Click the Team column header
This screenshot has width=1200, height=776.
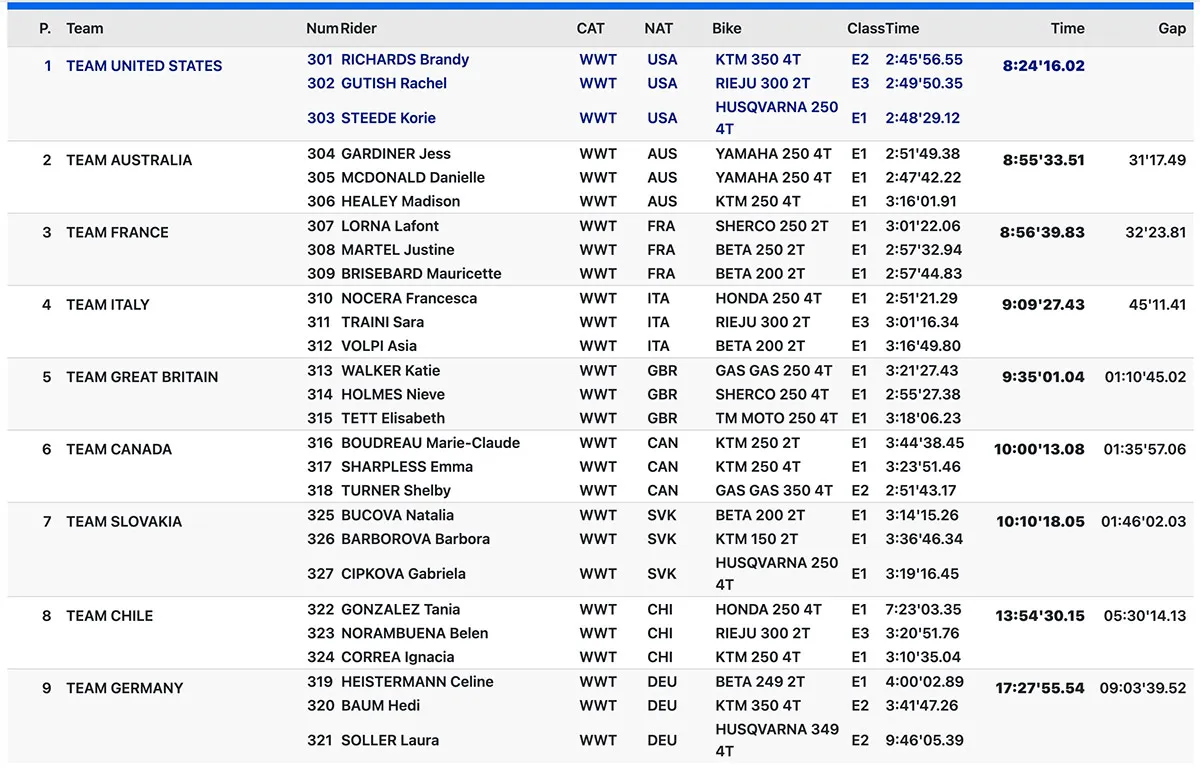85,28
